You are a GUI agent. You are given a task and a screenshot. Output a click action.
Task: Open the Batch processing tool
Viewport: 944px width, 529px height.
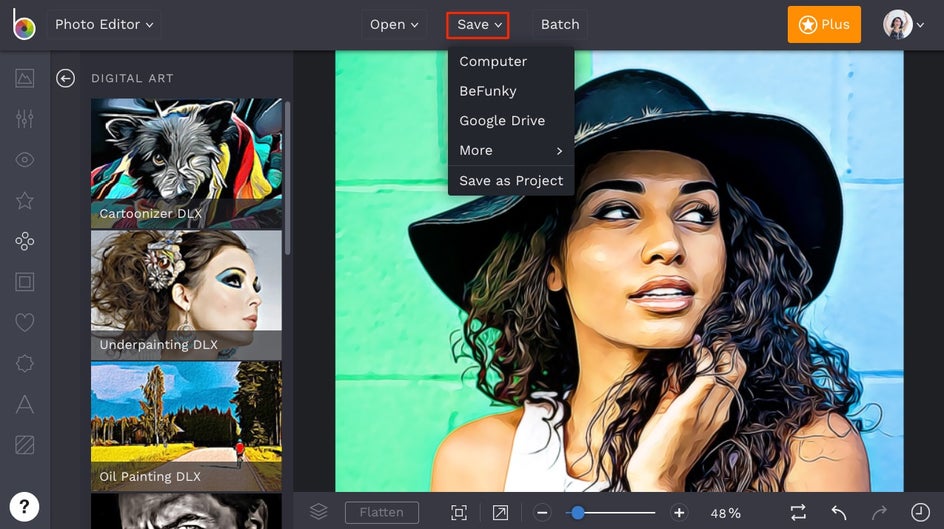(560, 25)
